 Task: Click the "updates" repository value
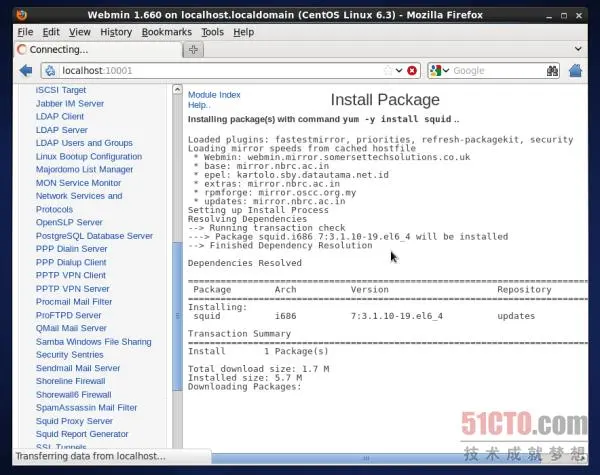point(516,316)
